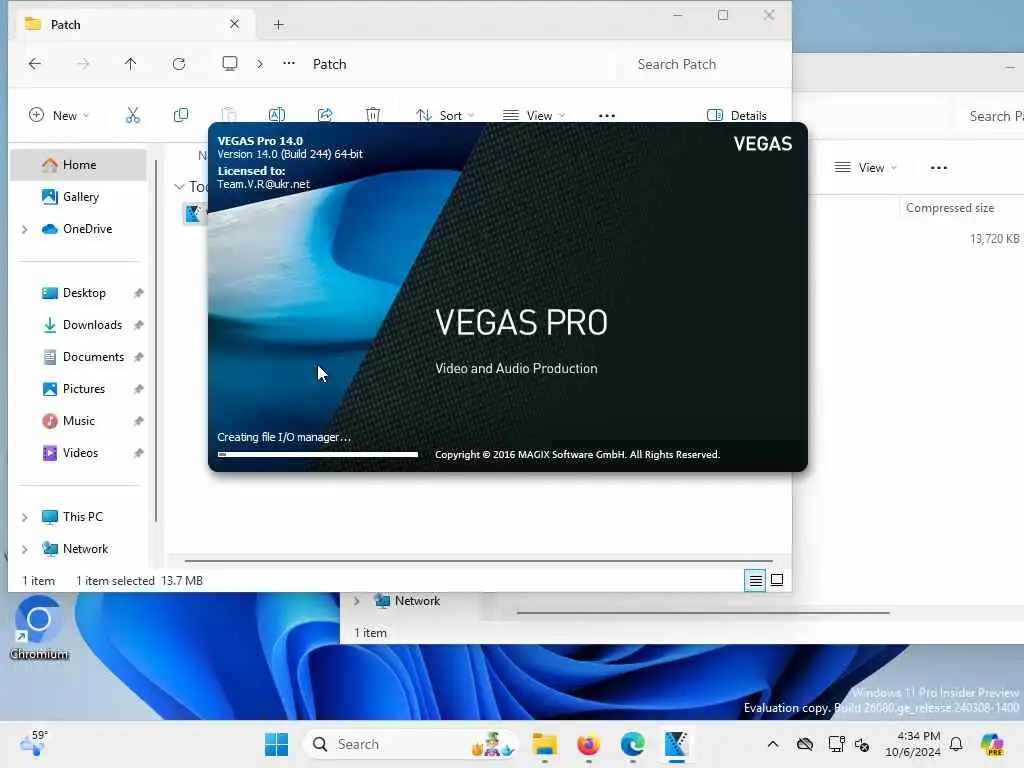Go up one folder level
Screen dimensions: 1024x768
click(x=131, y=64)
